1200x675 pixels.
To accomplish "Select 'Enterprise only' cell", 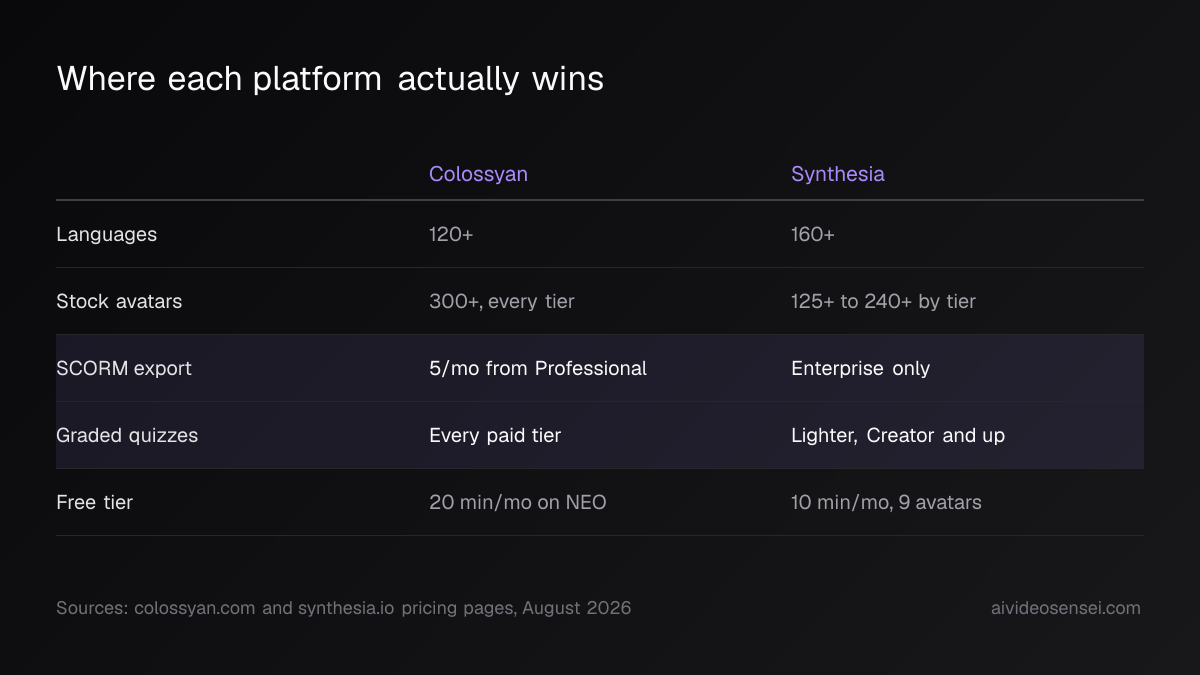I will coord(860,369).
